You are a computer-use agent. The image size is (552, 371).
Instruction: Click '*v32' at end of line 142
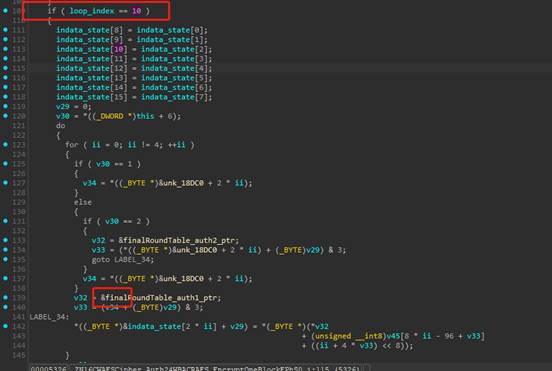(320, 327)
